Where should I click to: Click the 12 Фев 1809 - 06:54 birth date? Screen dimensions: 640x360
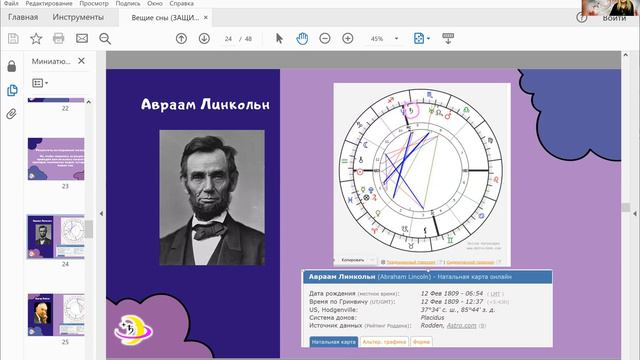pos(452,293)
